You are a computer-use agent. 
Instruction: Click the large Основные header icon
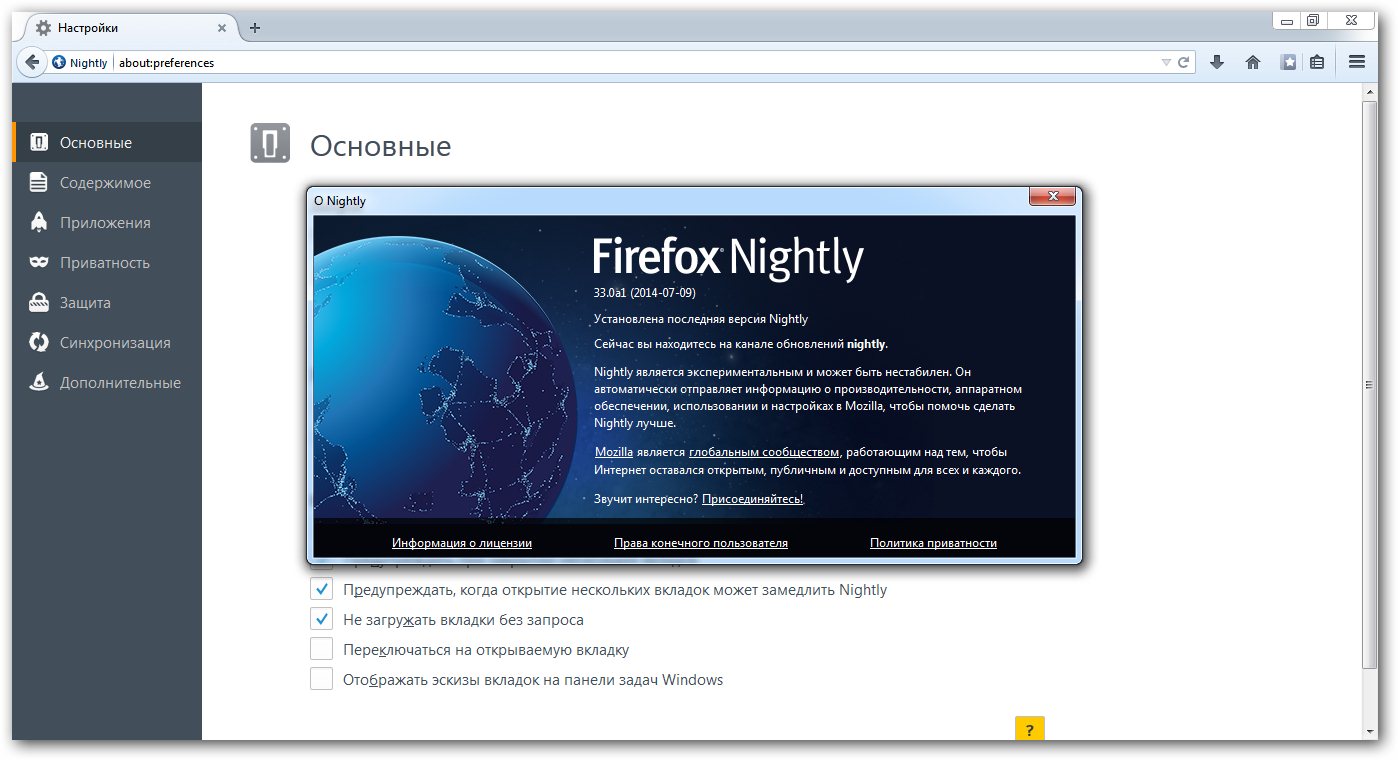click(x=270, y=144)
